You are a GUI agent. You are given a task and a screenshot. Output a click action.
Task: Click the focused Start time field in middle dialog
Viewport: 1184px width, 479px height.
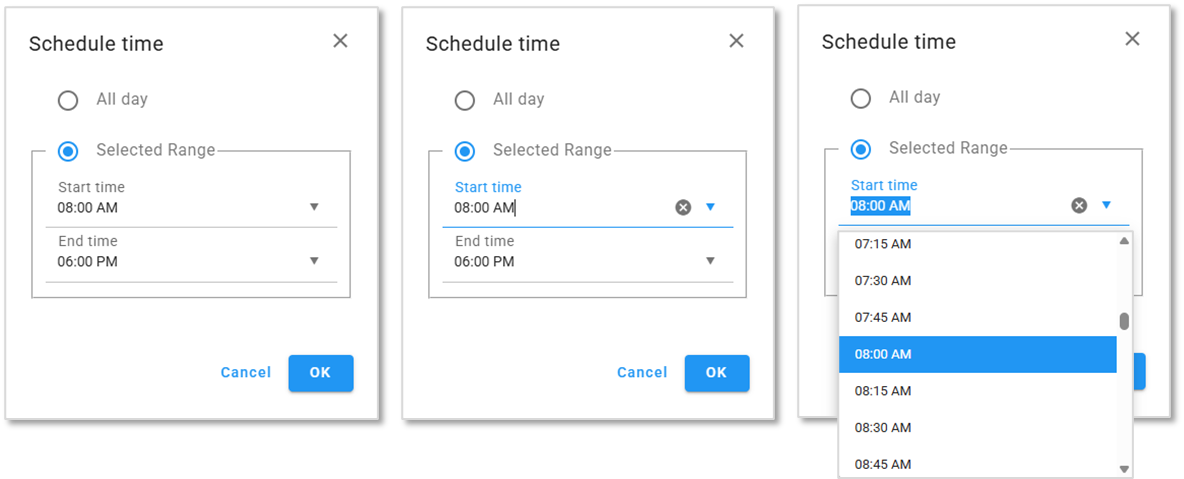click(x=560, y=208)
